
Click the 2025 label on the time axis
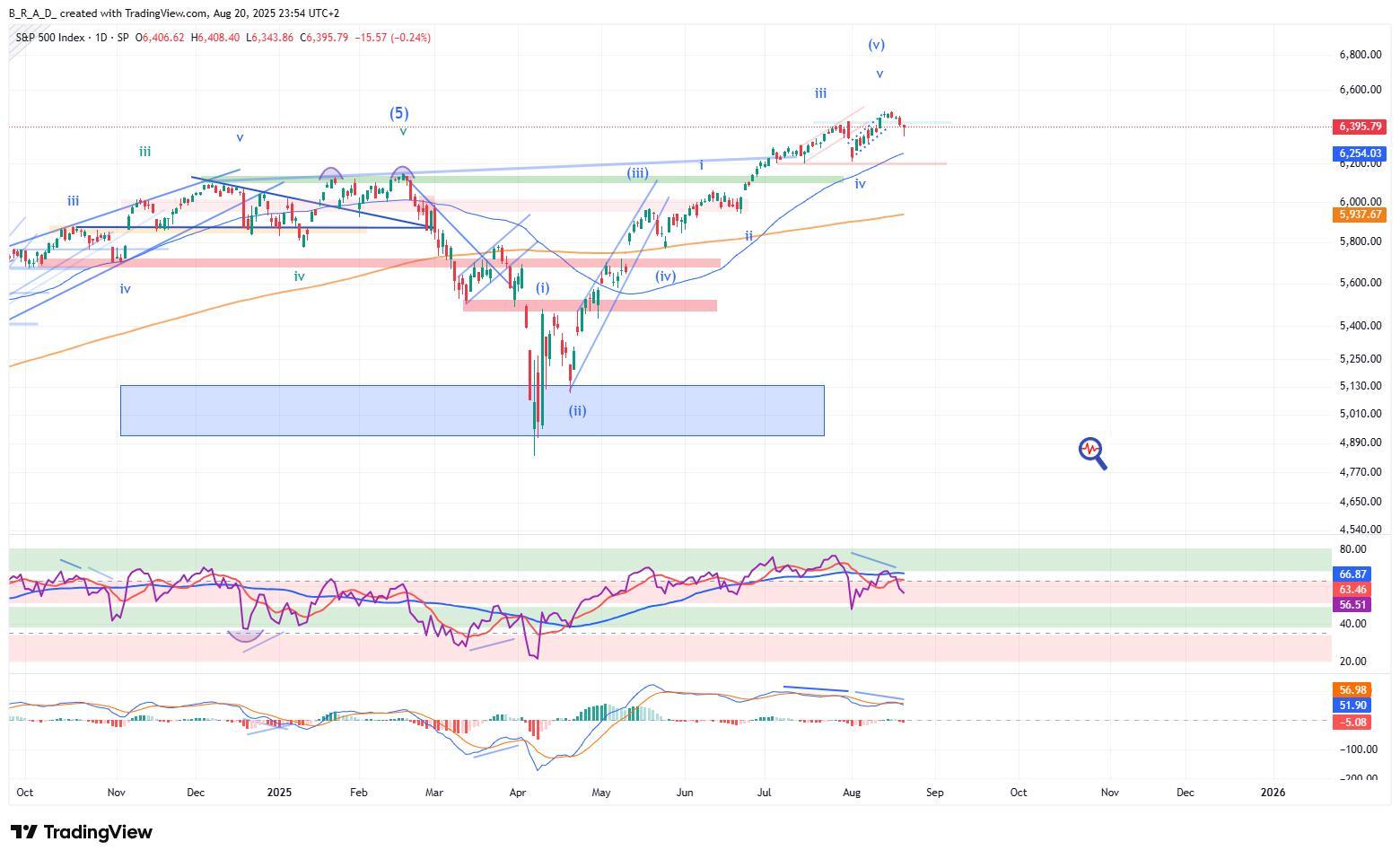pyautogui.click(x=279, y=793)
